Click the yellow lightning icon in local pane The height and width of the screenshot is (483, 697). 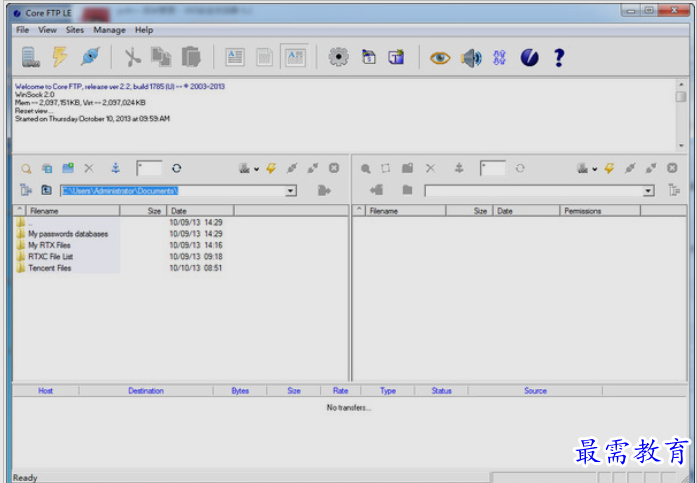pos(271,168)
